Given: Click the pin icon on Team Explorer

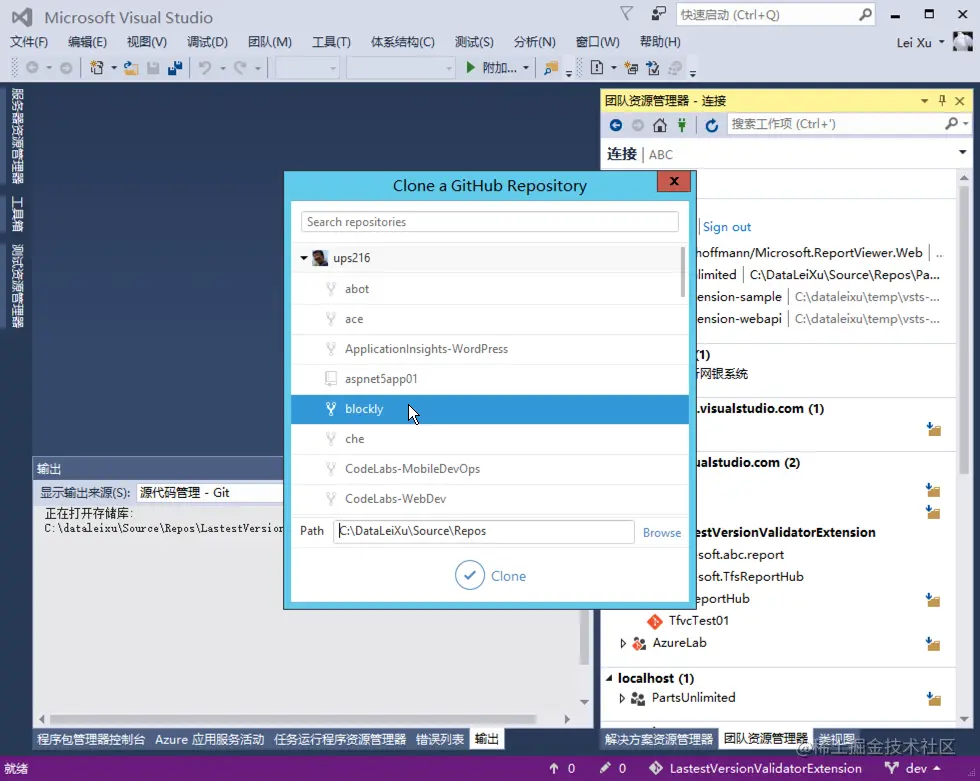Looking at the screenshot, I should tap(942, 101).
